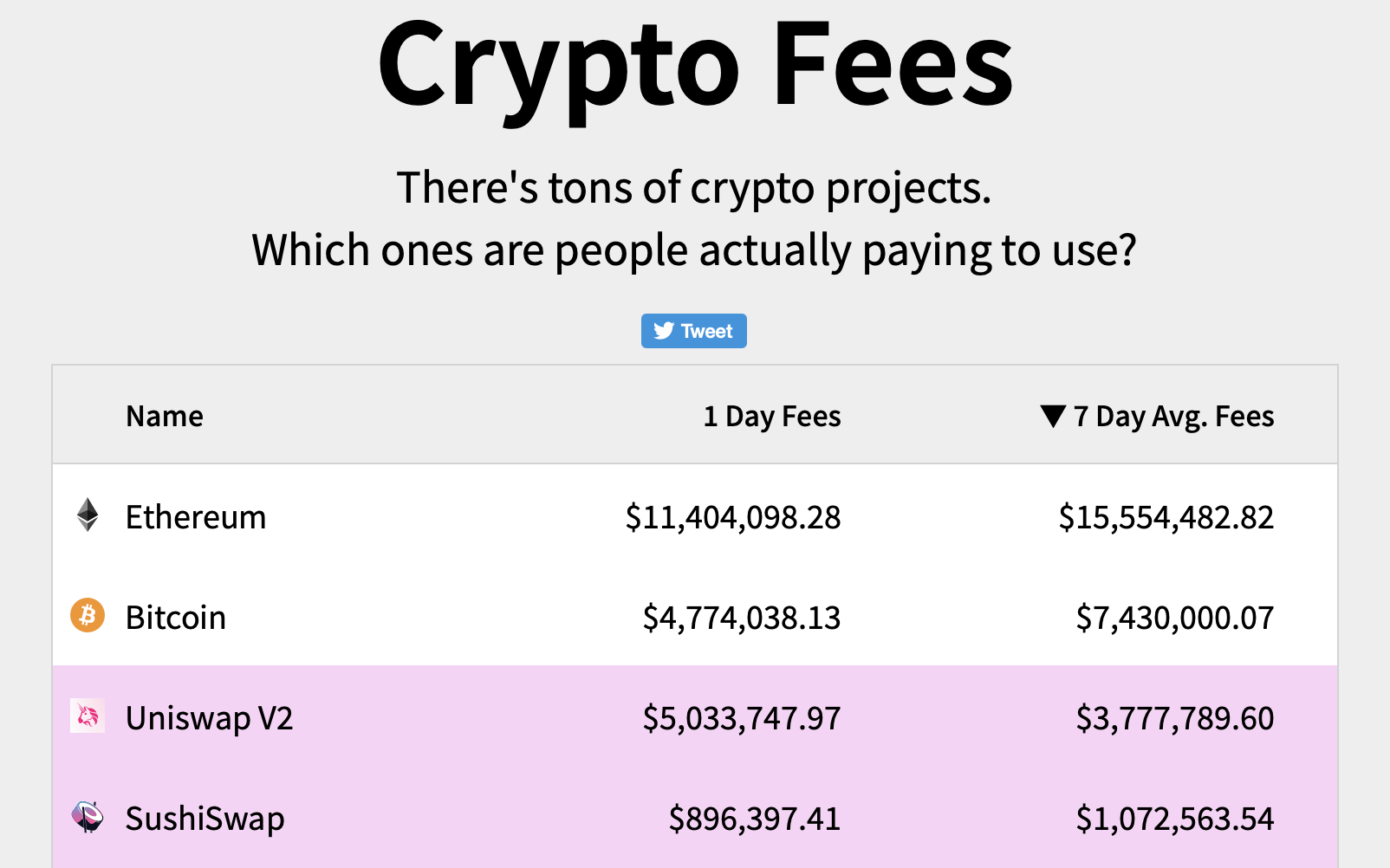Click the Crypto Fees page title
The width and height of the screenshot is (1390, 868).
point(695,66)
